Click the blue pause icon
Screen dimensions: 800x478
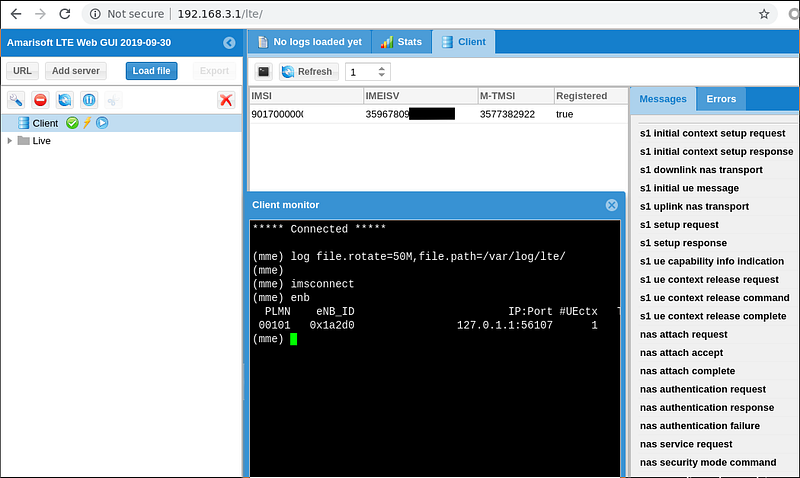[x=89, y=100]
